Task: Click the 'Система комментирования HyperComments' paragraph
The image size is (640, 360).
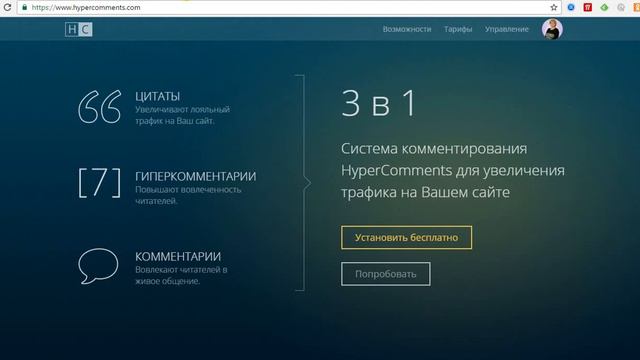Action: (453, 170)
